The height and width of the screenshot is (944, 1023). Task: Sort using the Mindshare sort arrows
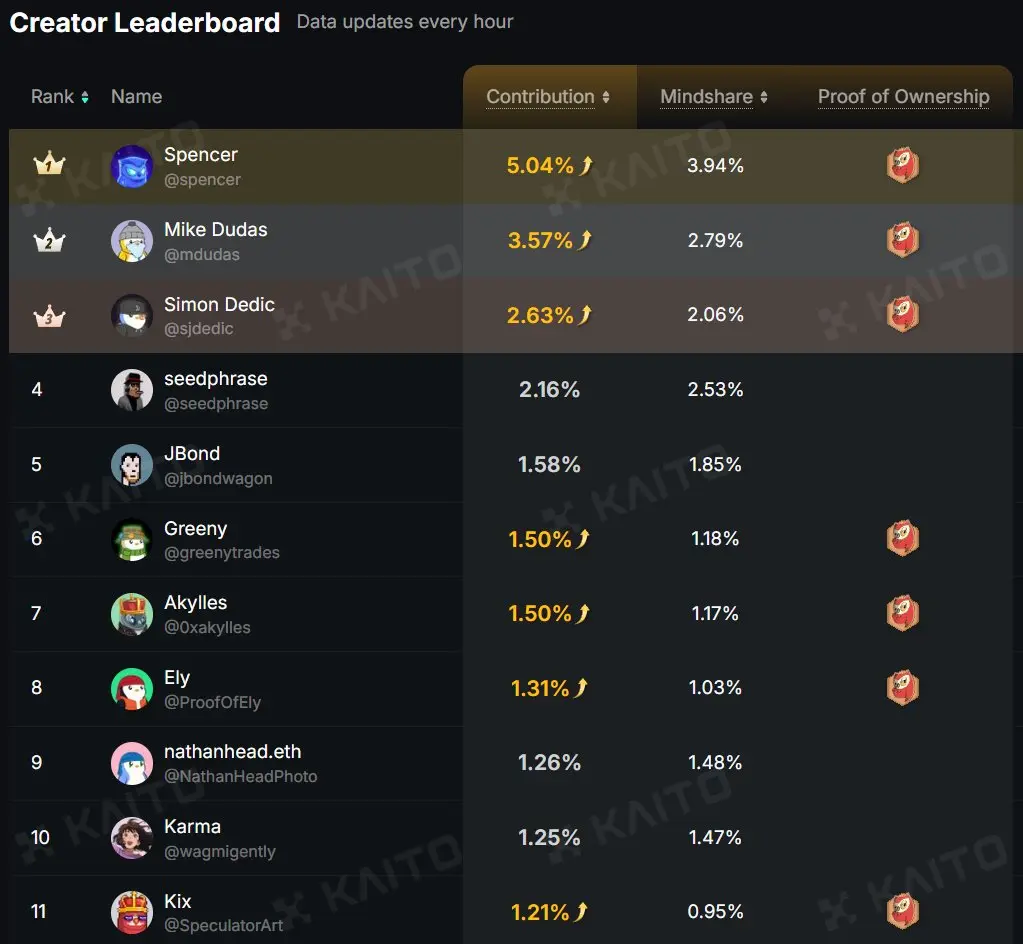[764, 97]
